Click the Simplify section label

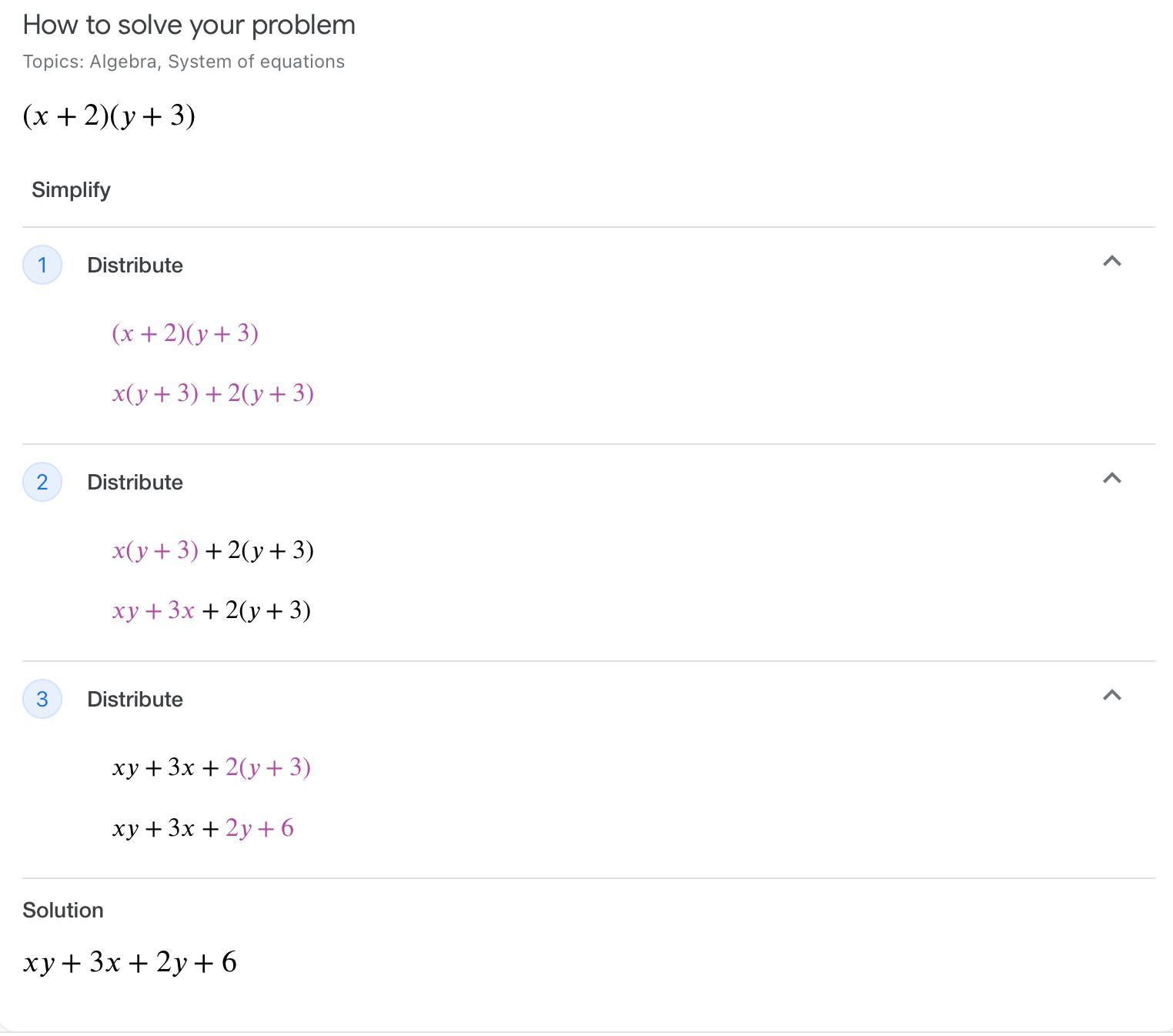point(71,190)
